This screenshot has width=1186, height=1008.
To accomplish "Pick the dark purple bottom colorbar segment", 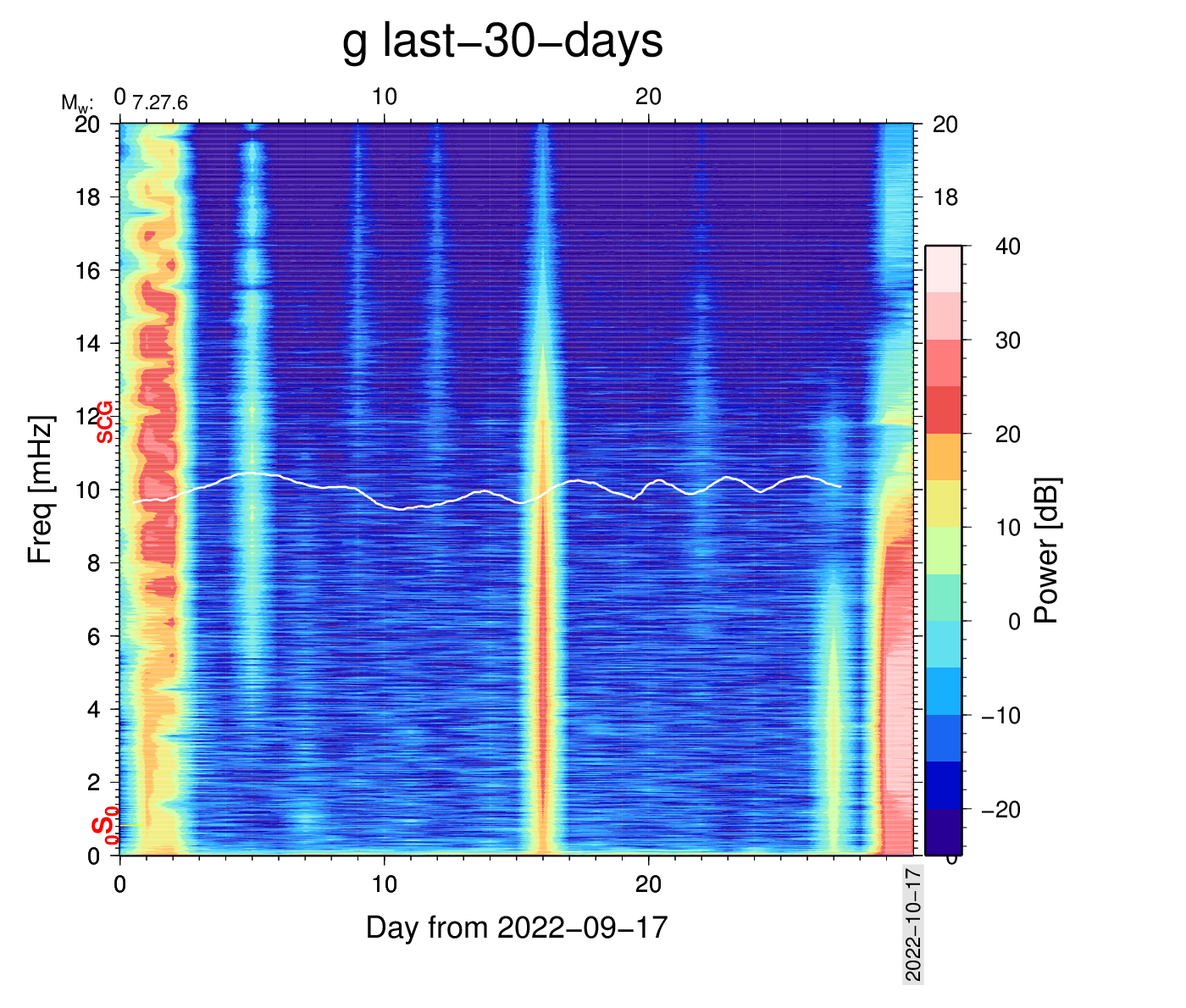I will [943, 832].
